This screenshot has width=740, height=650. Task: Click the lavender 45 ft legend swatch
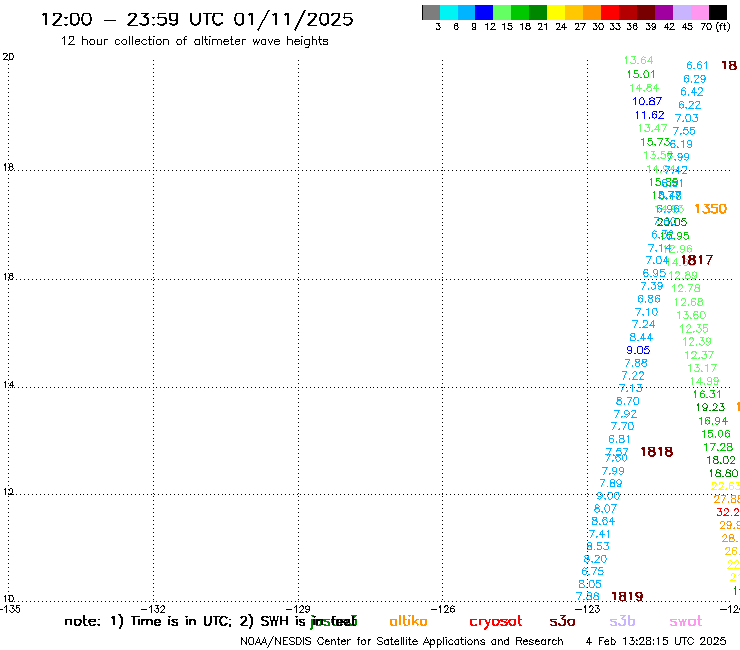pyautogui.click(x=682, y=12)
